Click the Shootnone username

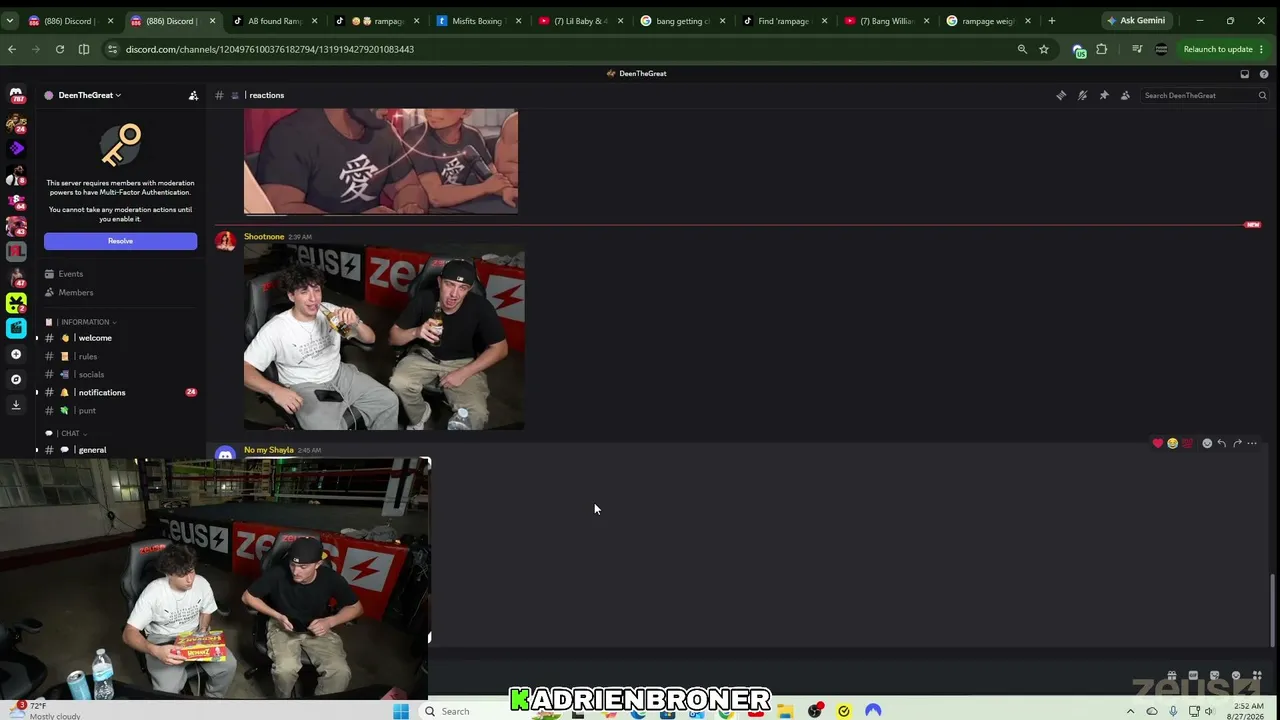[264, 237]
